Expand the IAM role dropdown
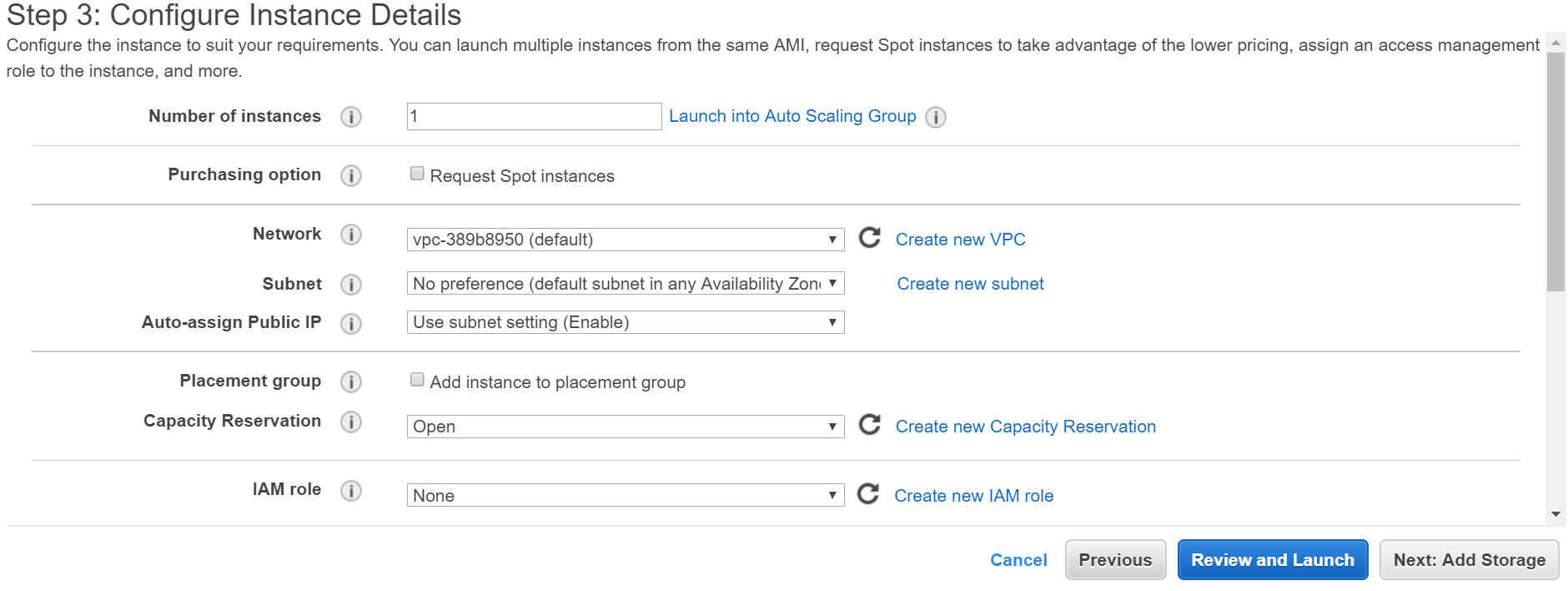1568x591 pixels. point(626,495)
